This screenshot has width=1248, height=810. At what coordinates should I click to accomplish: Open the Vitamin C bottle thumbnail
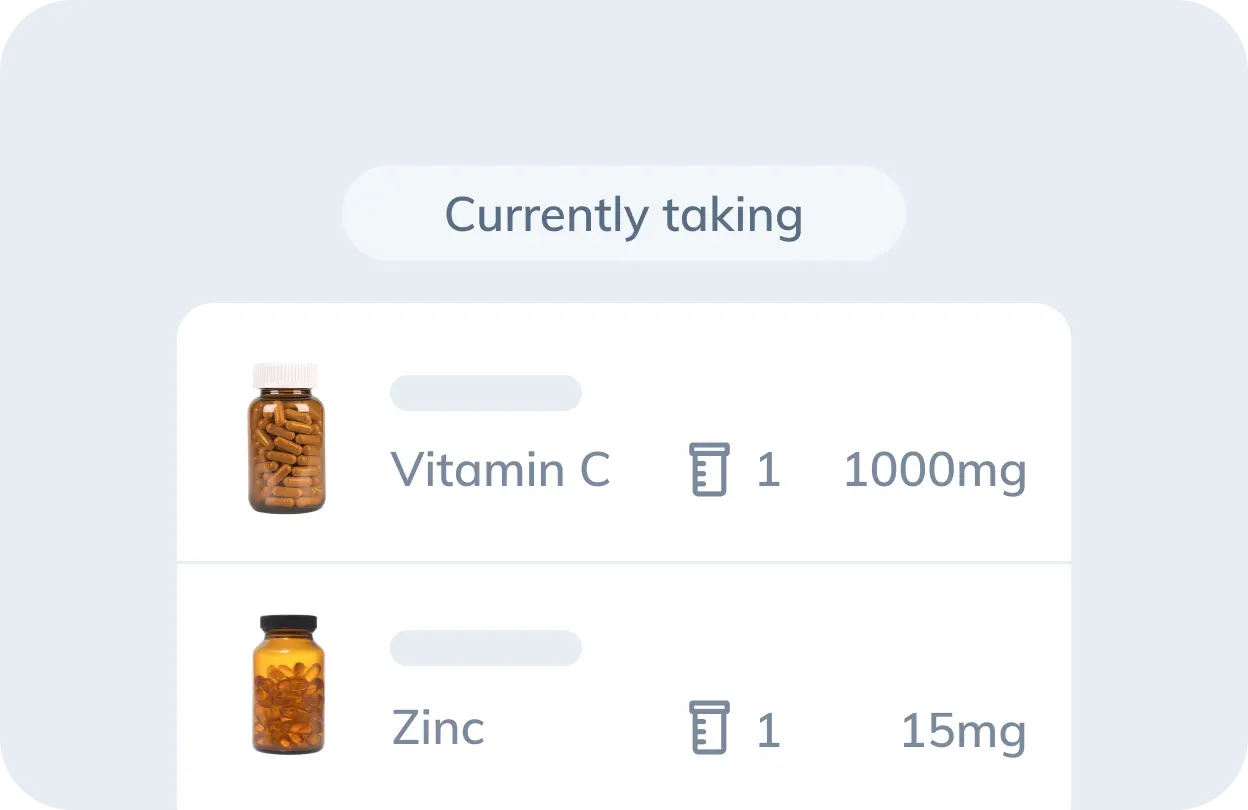coord(286,438)
